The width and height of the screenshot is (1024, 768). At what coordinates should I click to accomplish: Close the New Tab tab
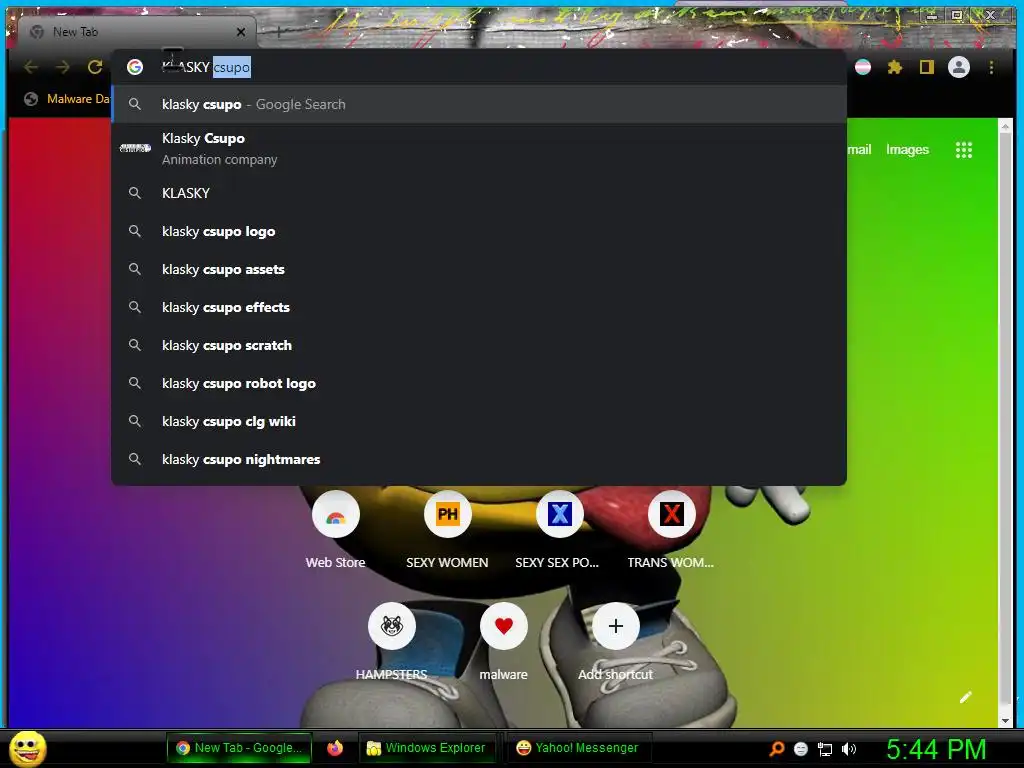coord(241,31)
